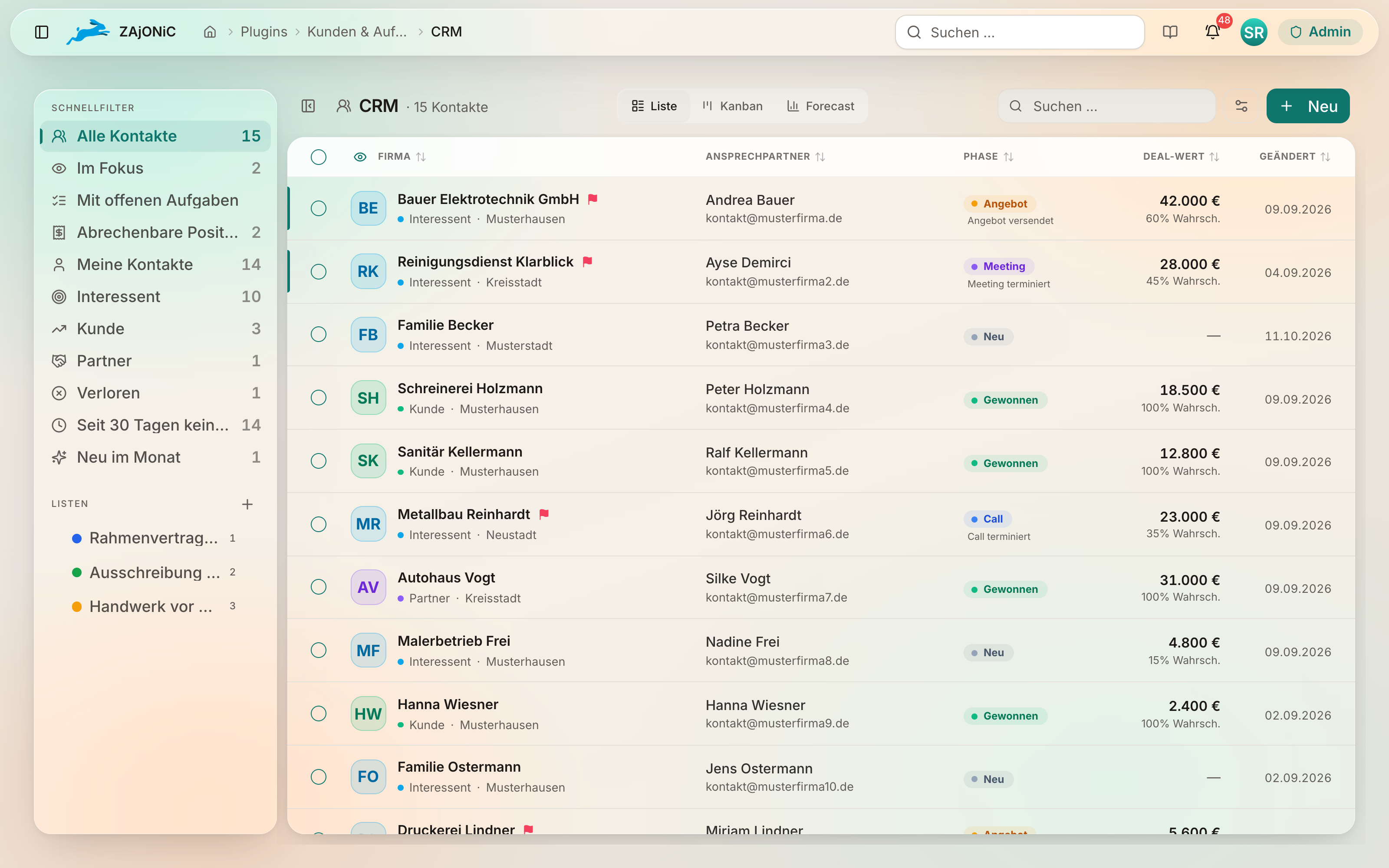Filter by Interessent quick filter
1389x868 pixels.
click(155, 297)
